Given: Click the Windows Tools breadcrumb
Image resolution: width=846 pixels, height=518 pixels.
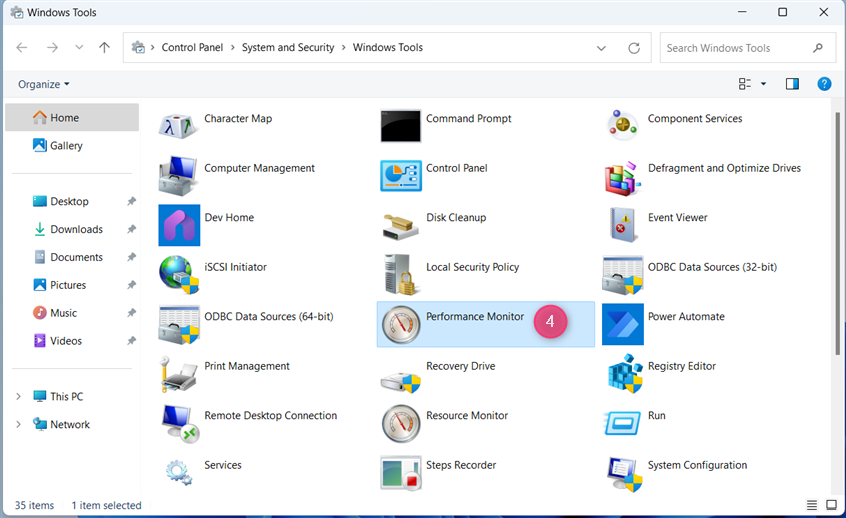Looking at the screenshot, I should tap(388, 47).
